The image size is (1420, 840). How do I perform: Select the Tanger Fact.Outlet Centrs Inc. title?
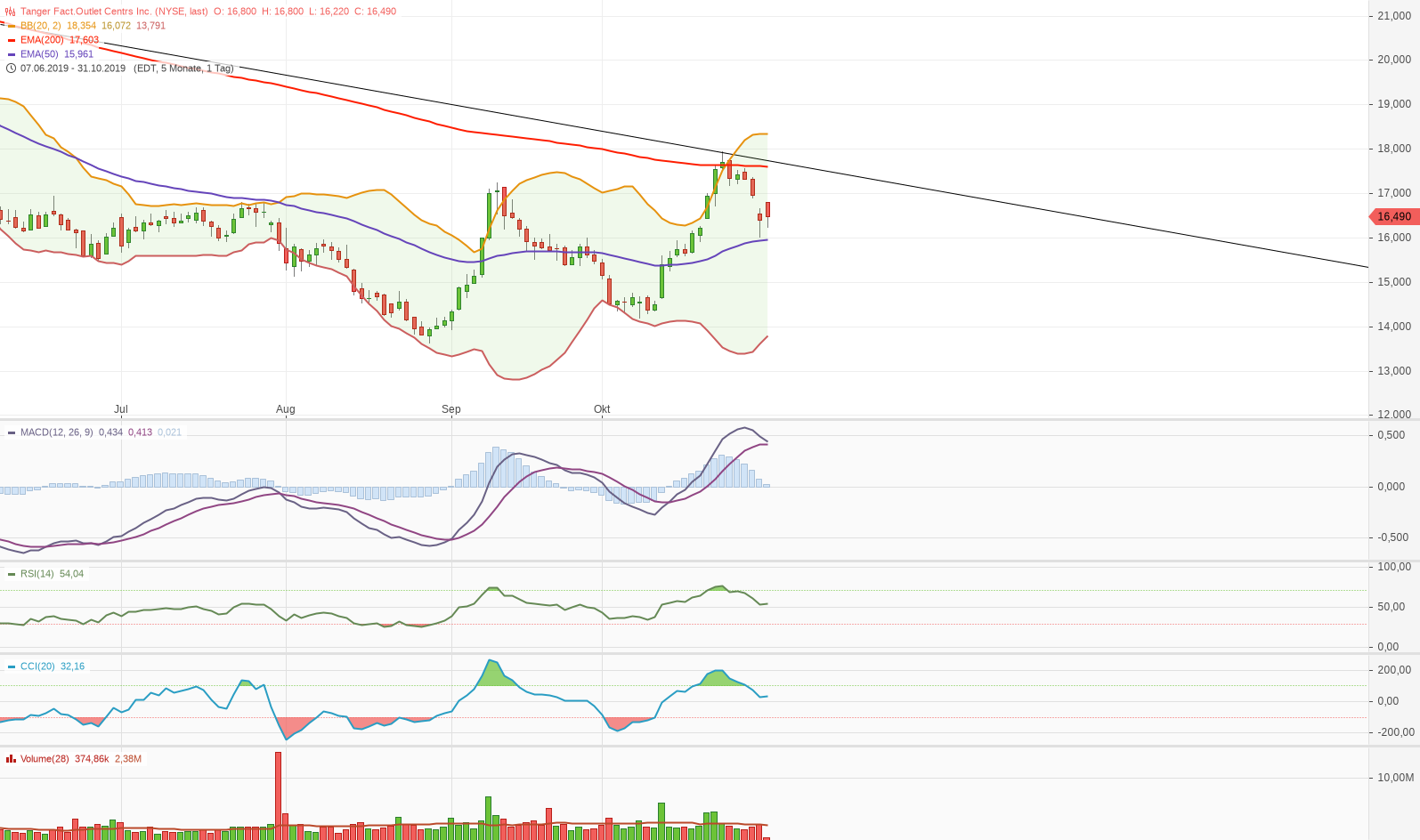tap(114, 12)
